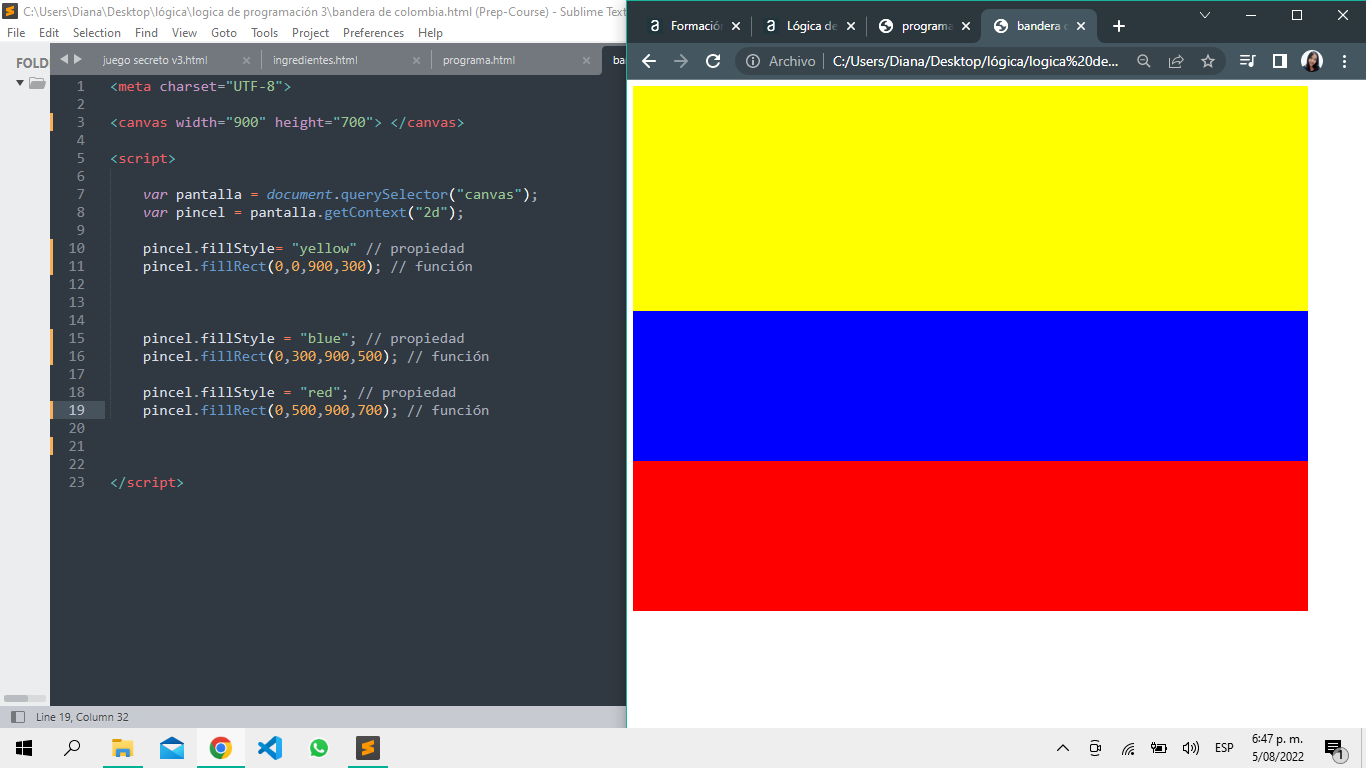1366x768 pixels.
Task: Collapse the folder in Sublime sidebar
Action: (x=20, y=82)
